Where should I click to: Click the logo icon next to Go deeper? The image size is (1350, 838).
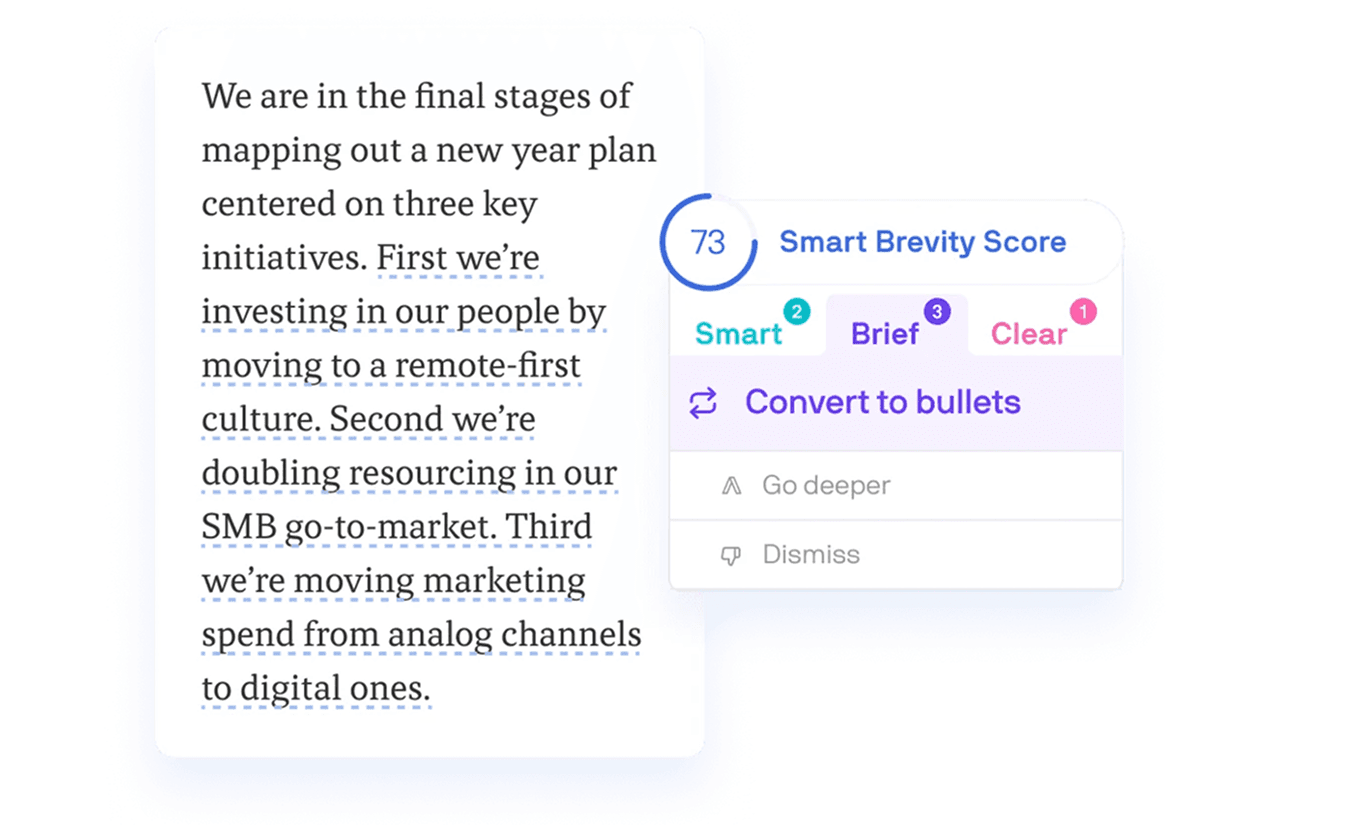pyautogui.click(x=731, y=486)
